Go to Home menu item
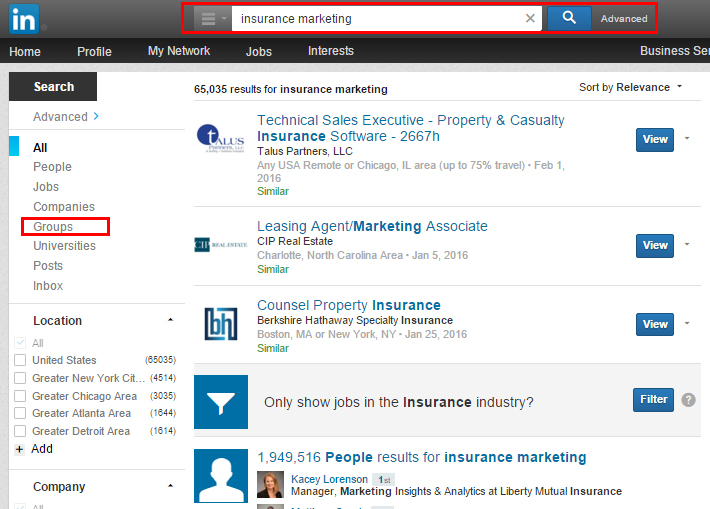This screenshot has width=710, height=509. [x=25, y=52]
